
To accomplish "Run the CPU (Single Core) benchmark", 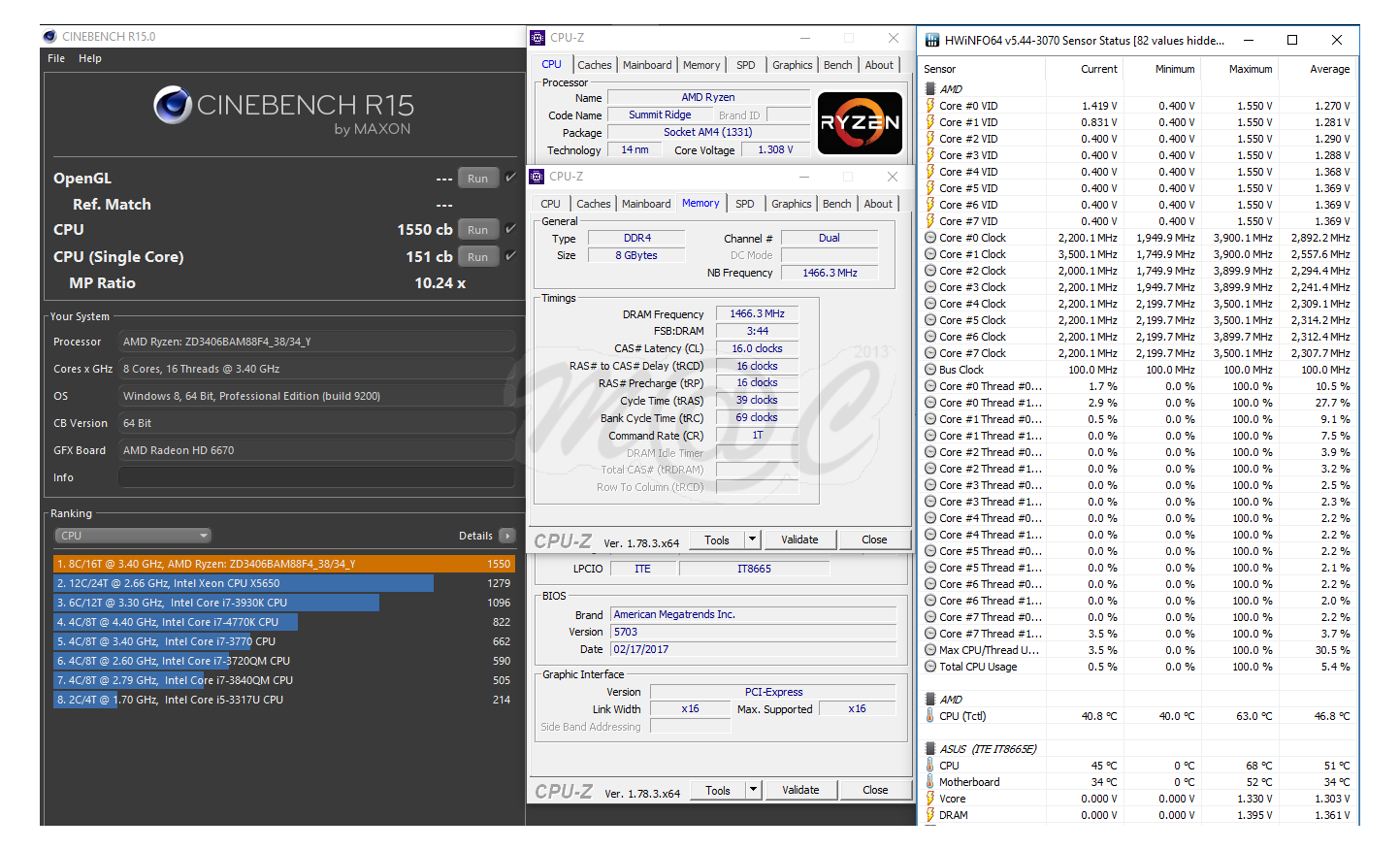I will [477, 257].
